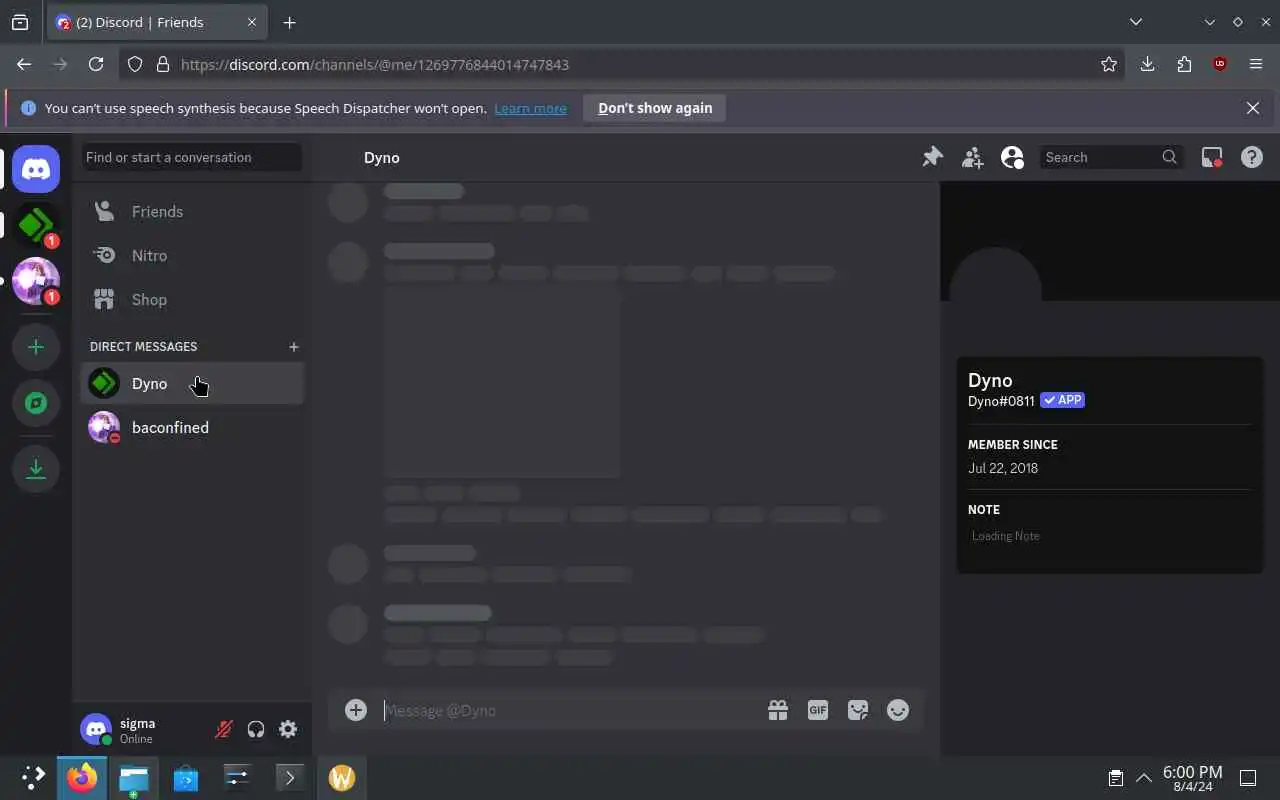Open tracking protection shield icon

pos(136,64)
